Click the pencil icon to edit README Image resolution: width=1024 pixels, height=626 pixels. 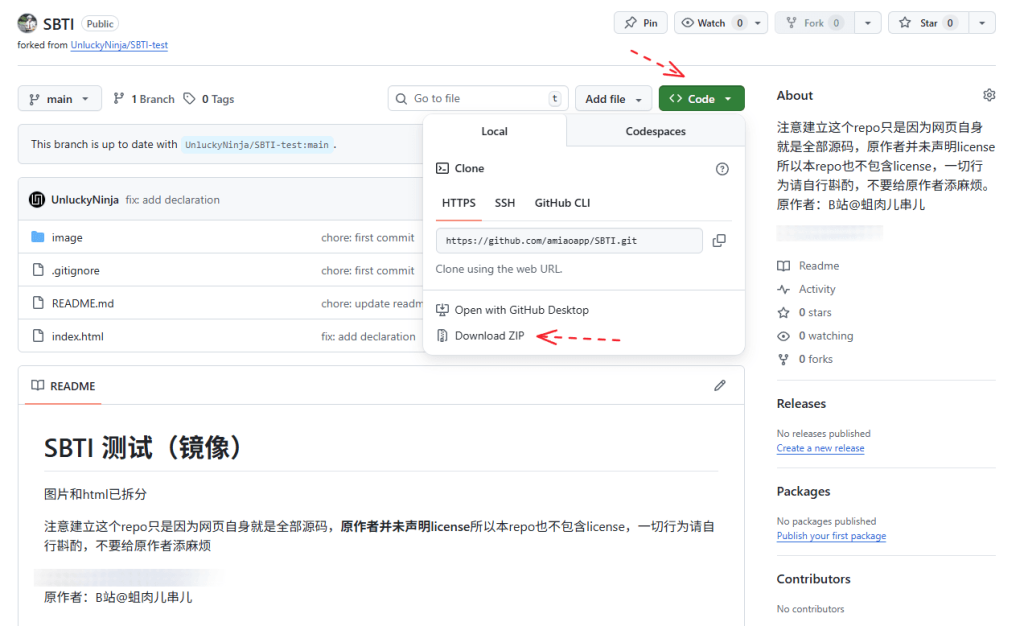719,386
